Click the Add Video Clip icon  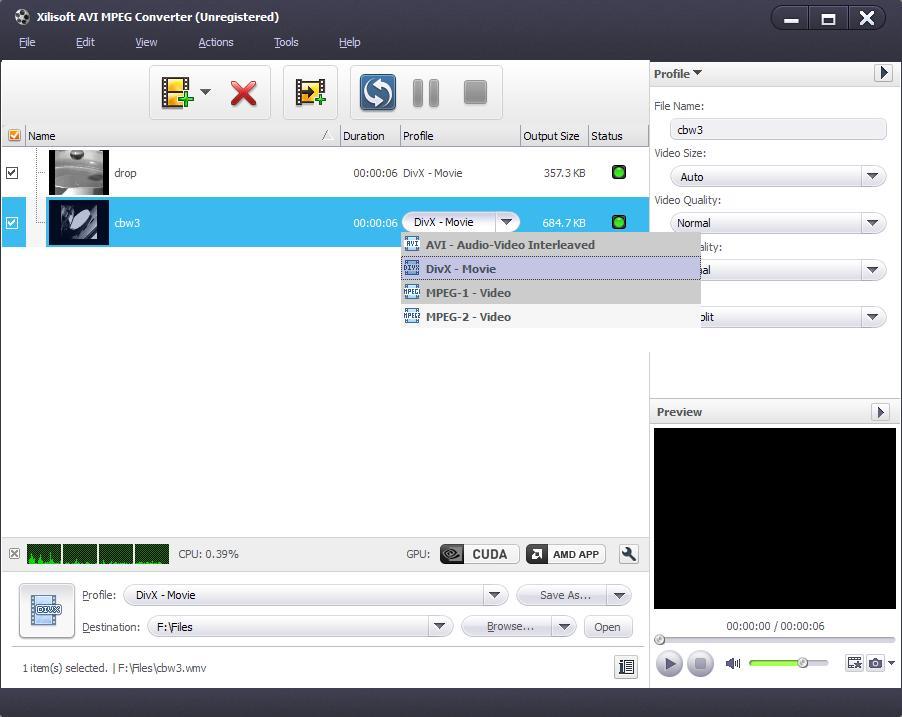coord(310,92)
